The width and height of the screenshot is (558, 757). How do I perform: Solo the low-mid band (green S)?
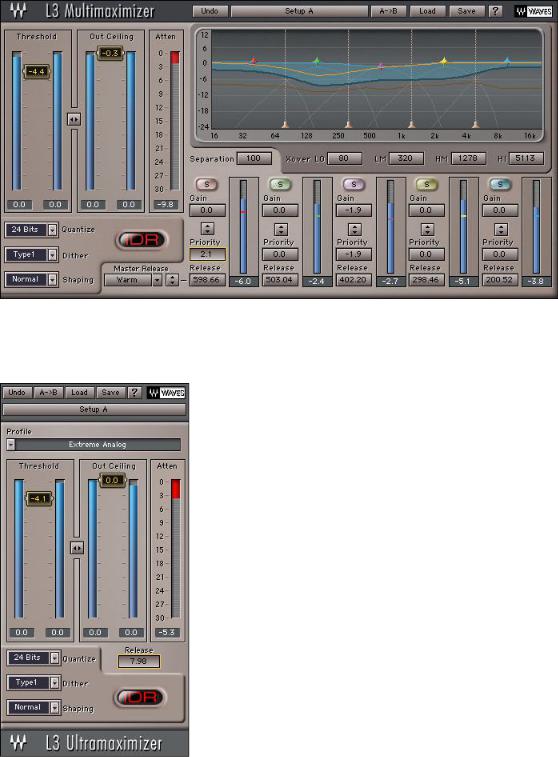pos(280,184)
